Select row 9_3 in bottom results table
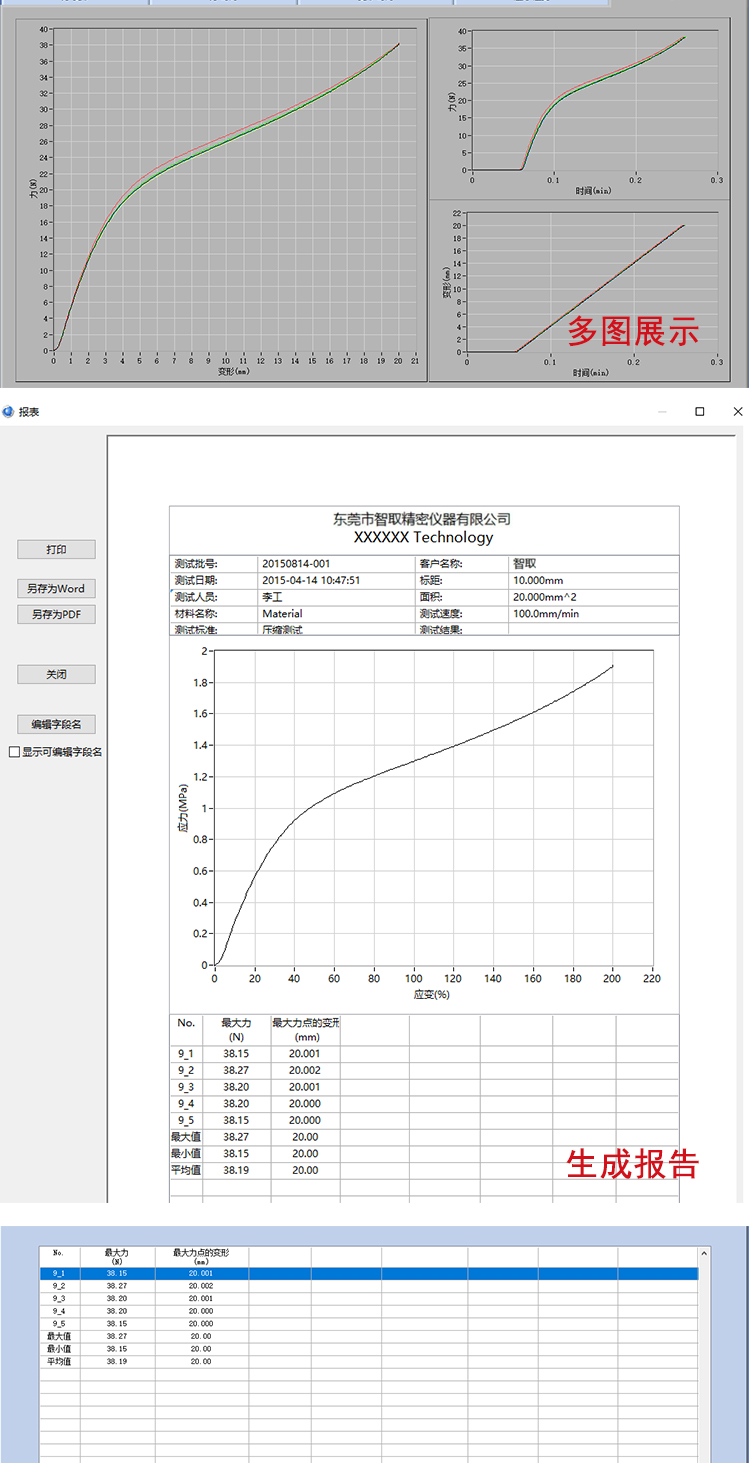This screenshot has width=750, height=1463. [x=59, y=1298]
